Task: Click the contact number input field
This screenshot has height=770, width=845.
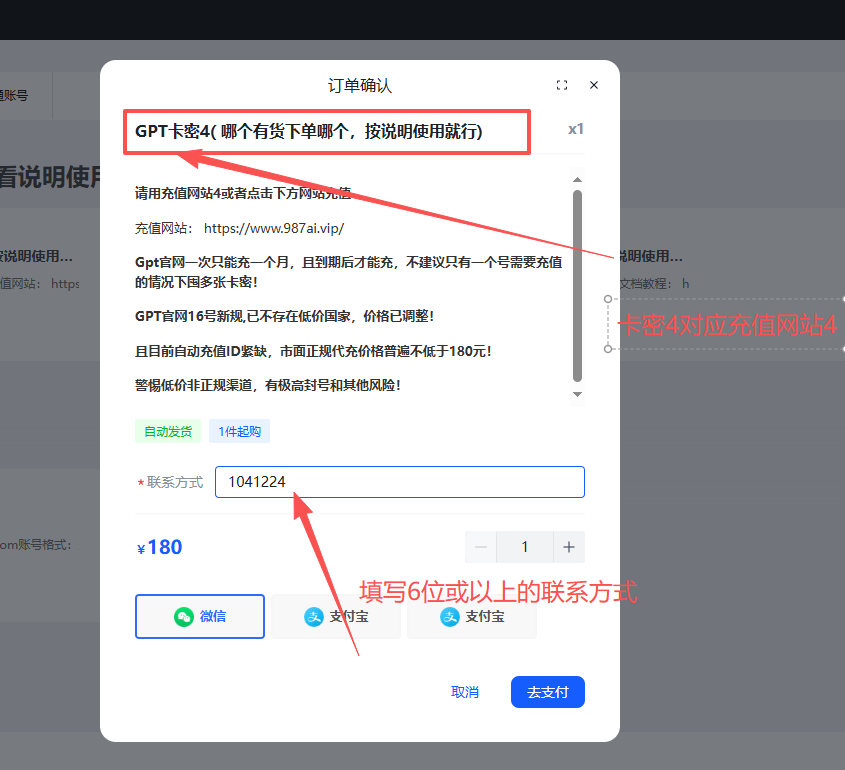Action: (400, 481)
